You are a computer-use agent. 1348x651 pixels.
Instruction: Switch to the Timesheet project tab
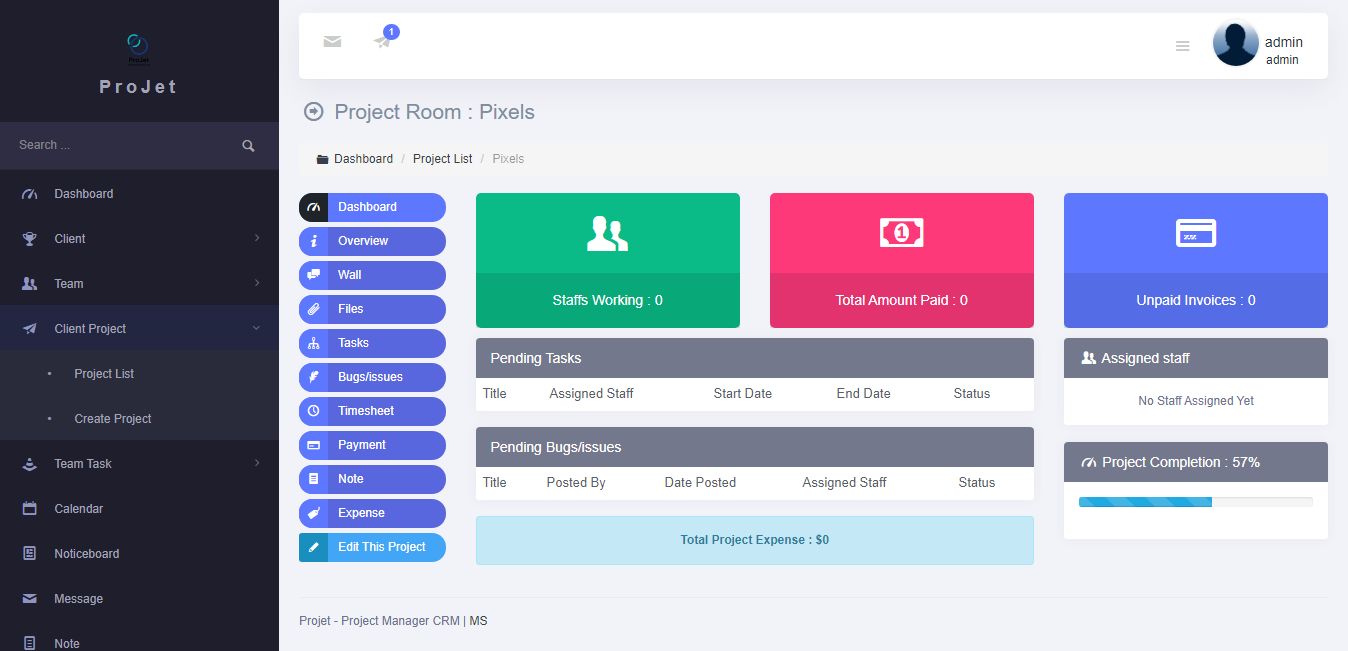pos(372,411)
